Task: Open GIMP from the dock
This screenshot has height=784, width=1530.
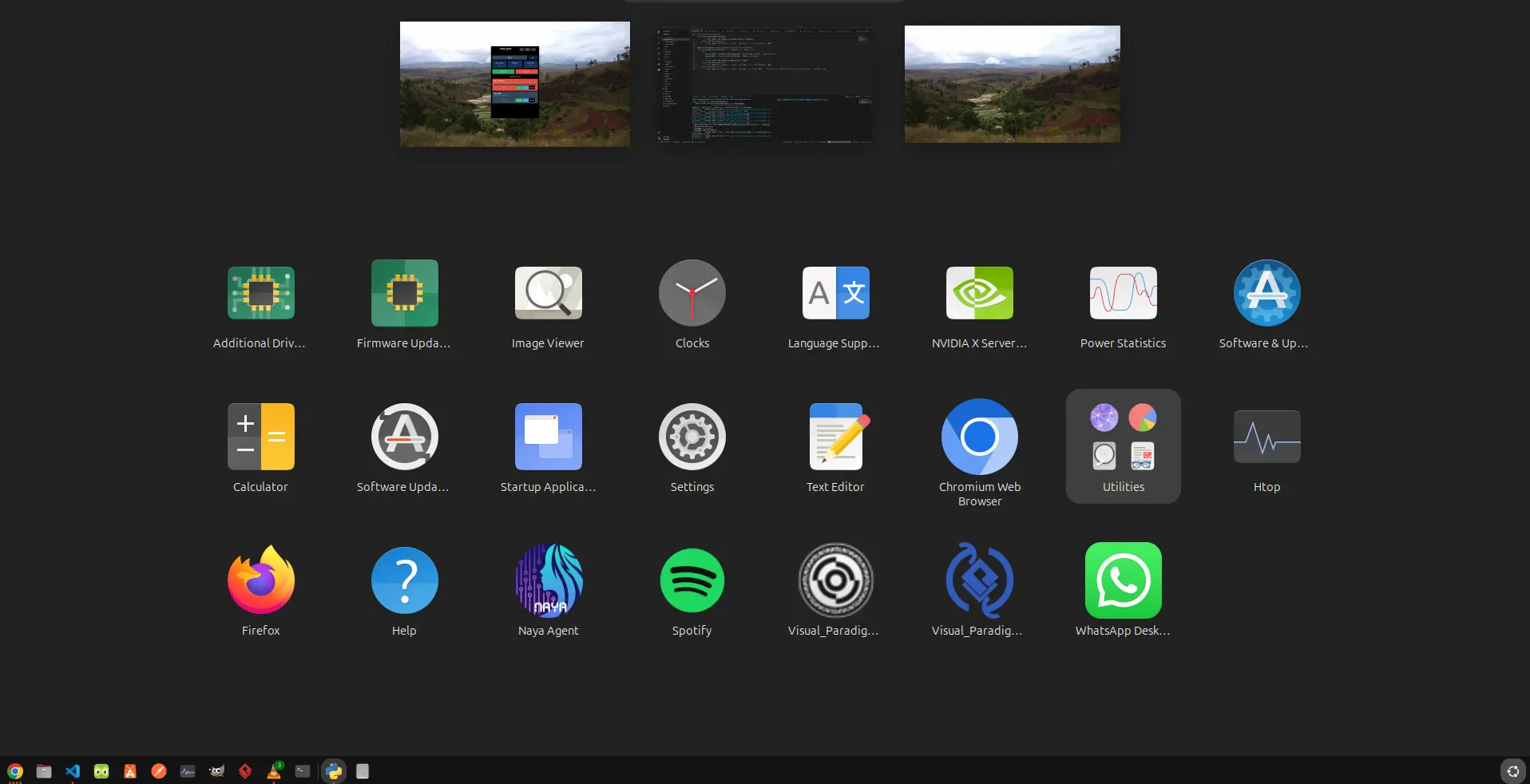Action: [216, 771]
